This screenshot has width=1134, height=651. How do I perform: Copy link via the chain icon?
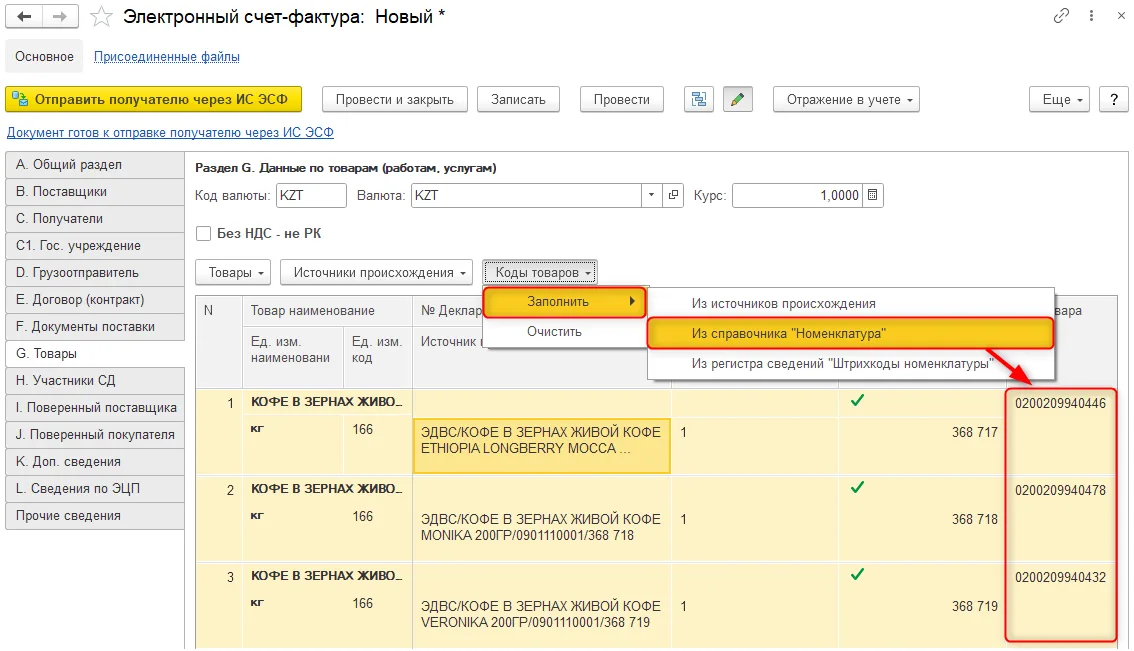click(1061, 16)
